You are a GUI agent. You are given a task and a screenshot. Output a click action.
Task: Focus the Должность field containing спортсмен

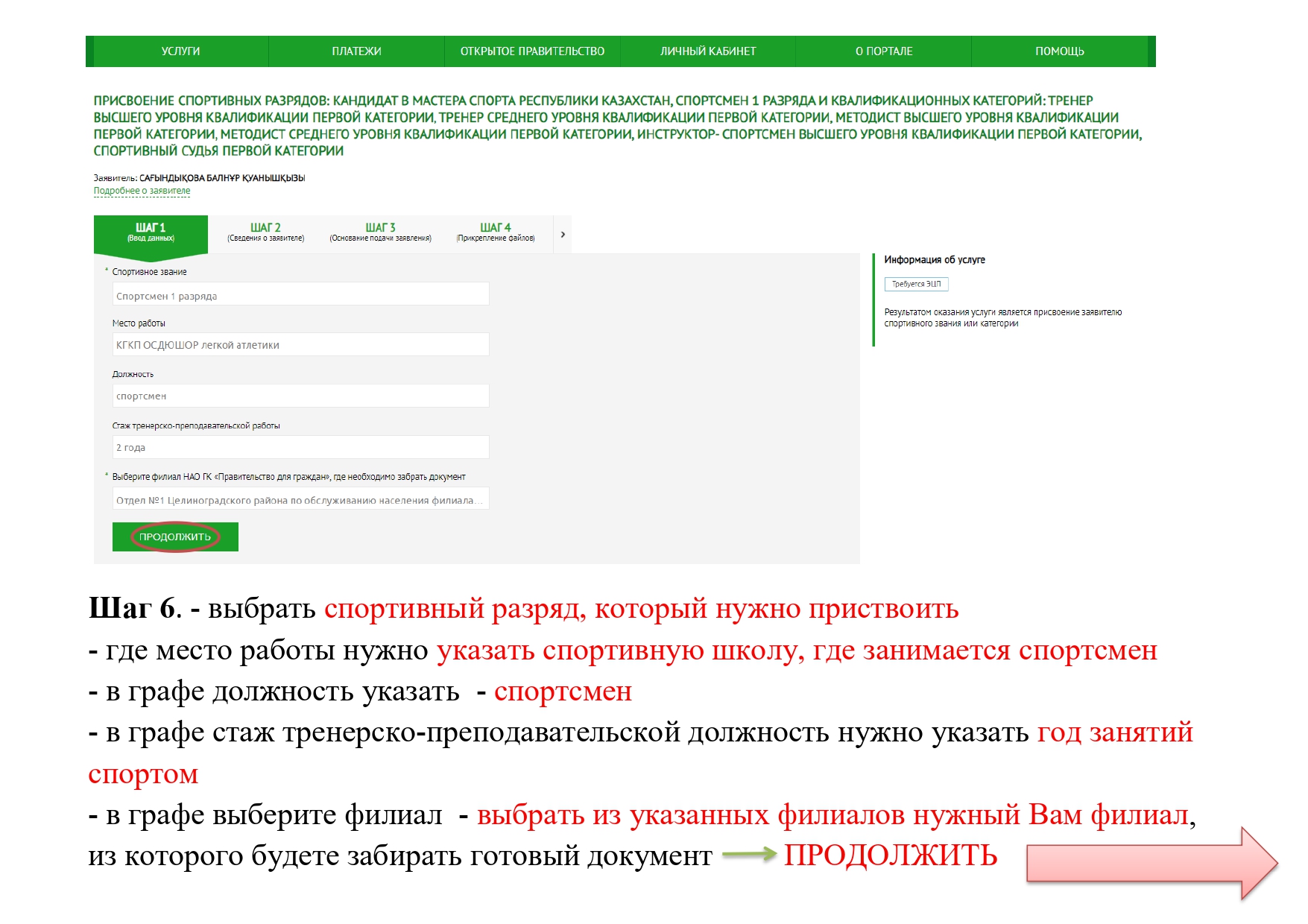[x=300, y=396]
